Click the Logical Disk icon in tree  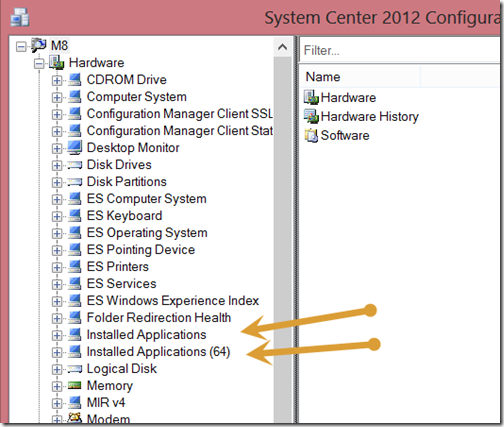point(75,369)
